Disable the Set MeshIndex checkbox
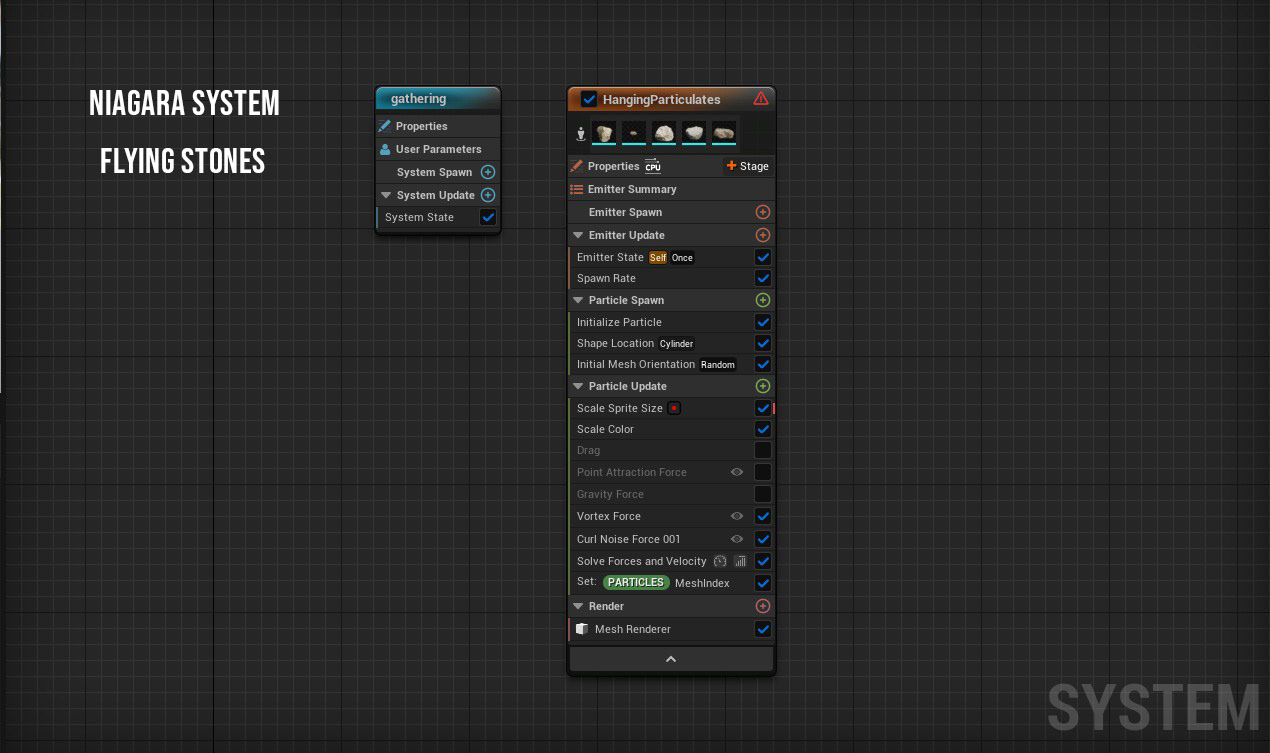 pos(763,583)
